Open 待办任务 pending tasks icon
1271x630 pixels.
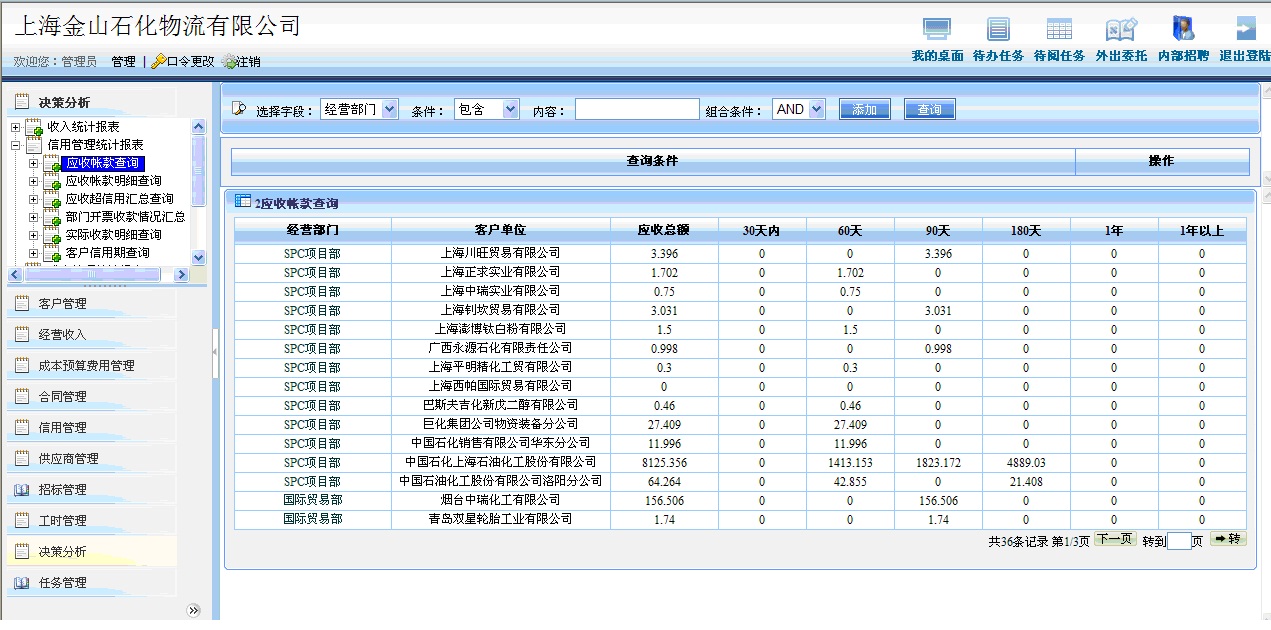point(998,30)
